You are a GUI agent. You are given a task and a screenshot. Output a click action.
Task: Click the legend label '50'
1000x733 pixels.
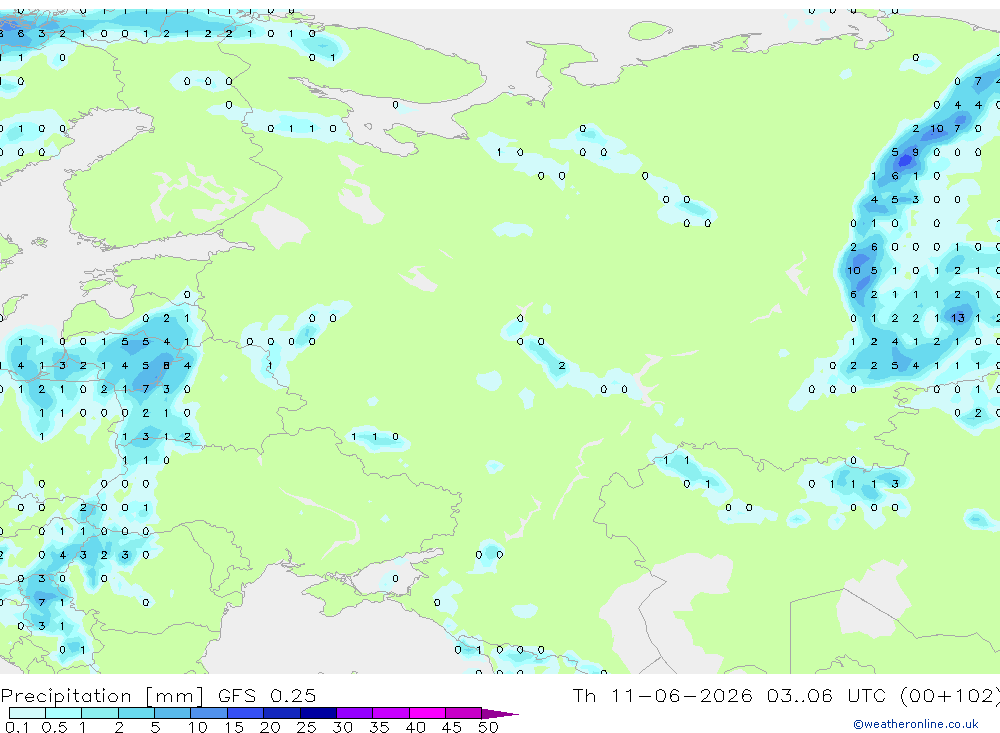(x=489, y=727)
